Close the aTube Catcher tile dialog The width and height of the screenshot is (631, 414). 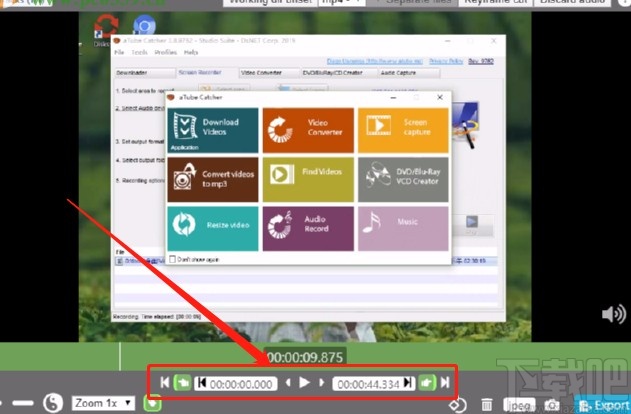click(440, 97)
